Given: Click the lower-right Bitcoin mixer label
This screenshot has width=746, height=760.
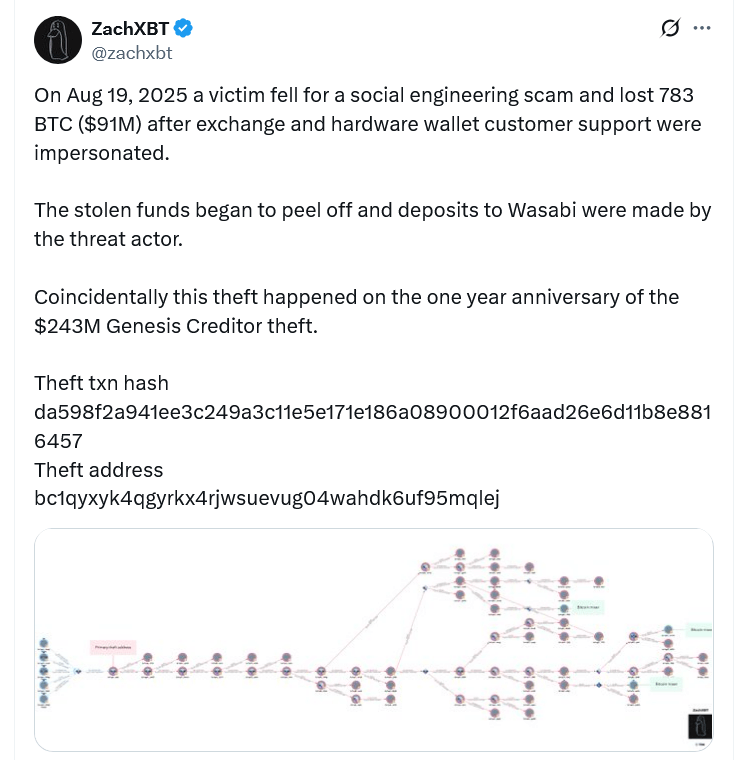Looking at the screenshot, I should coord(667,685).
